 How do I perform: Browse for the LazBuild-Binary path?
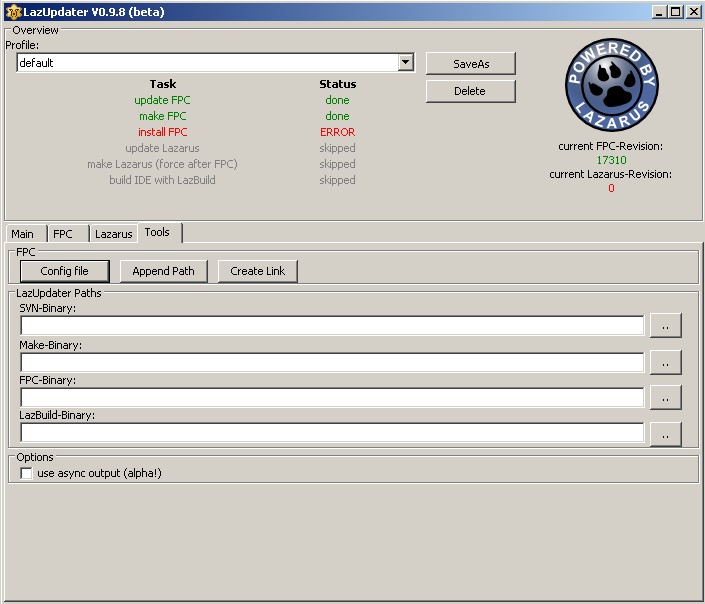point(665,434)
